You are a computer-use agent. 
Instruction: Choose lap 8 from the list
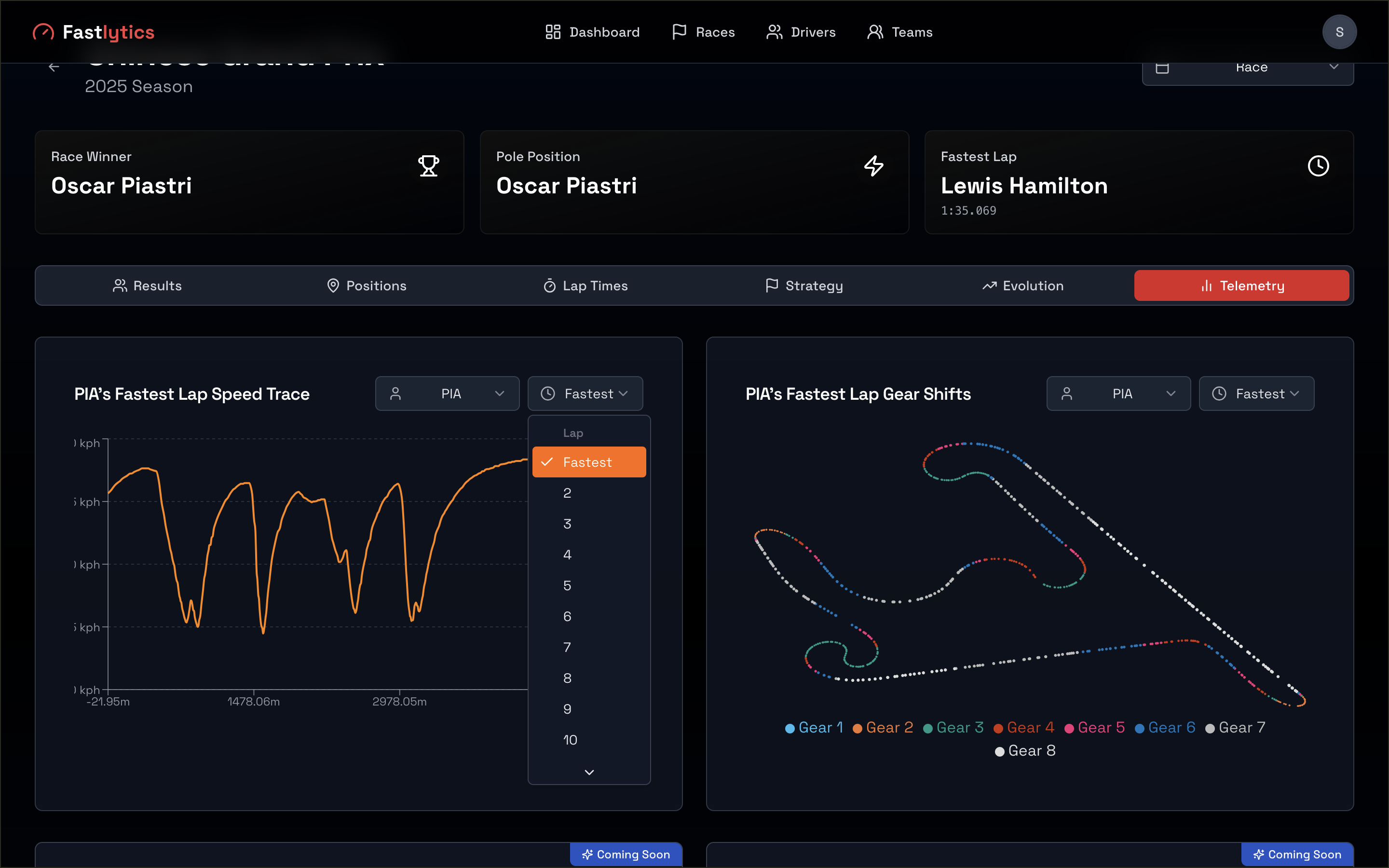point(589,678)
